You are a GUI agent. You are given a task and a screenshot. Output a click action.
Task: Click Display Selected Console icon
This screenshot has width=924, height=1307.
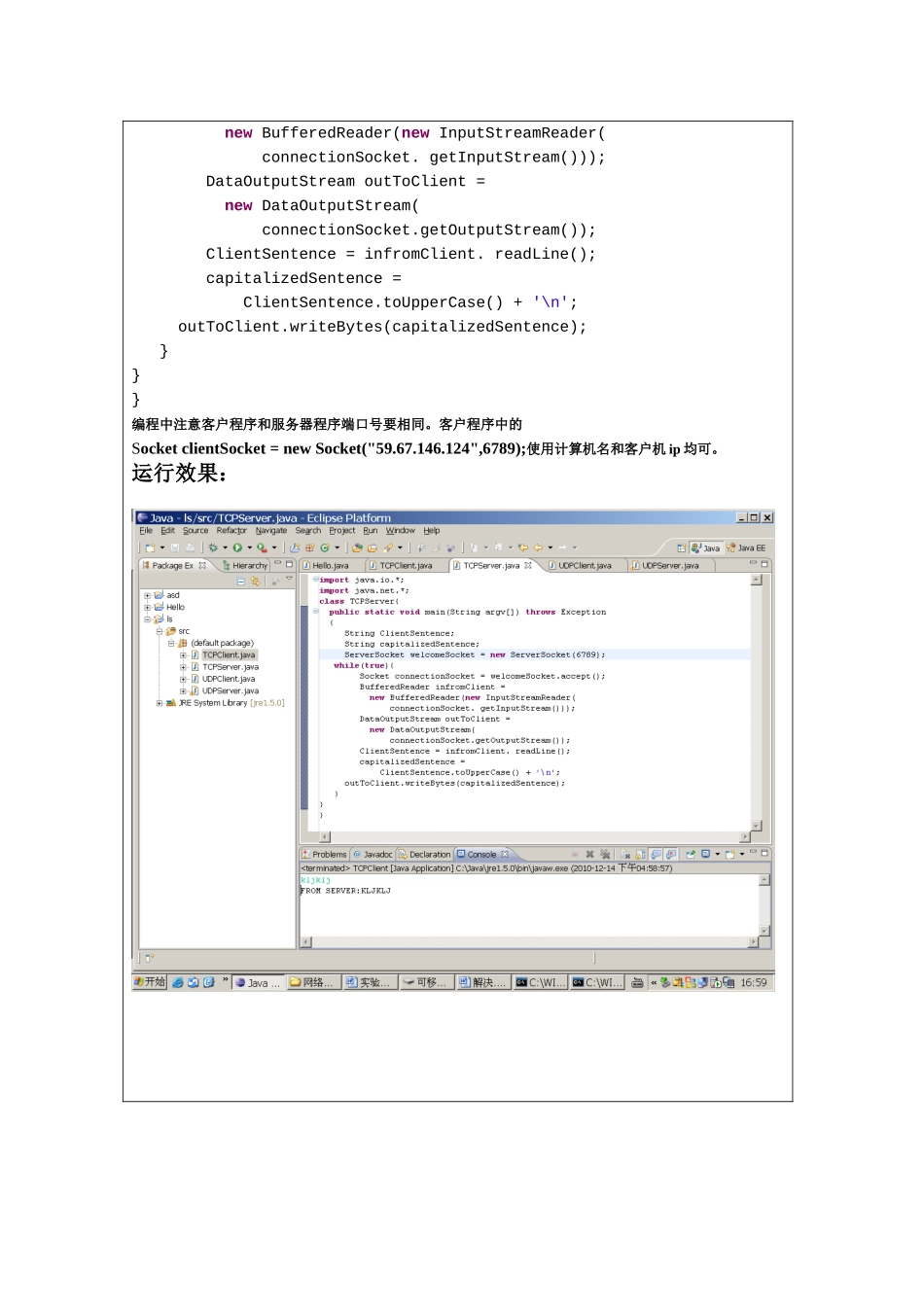[x=705, y=854]
